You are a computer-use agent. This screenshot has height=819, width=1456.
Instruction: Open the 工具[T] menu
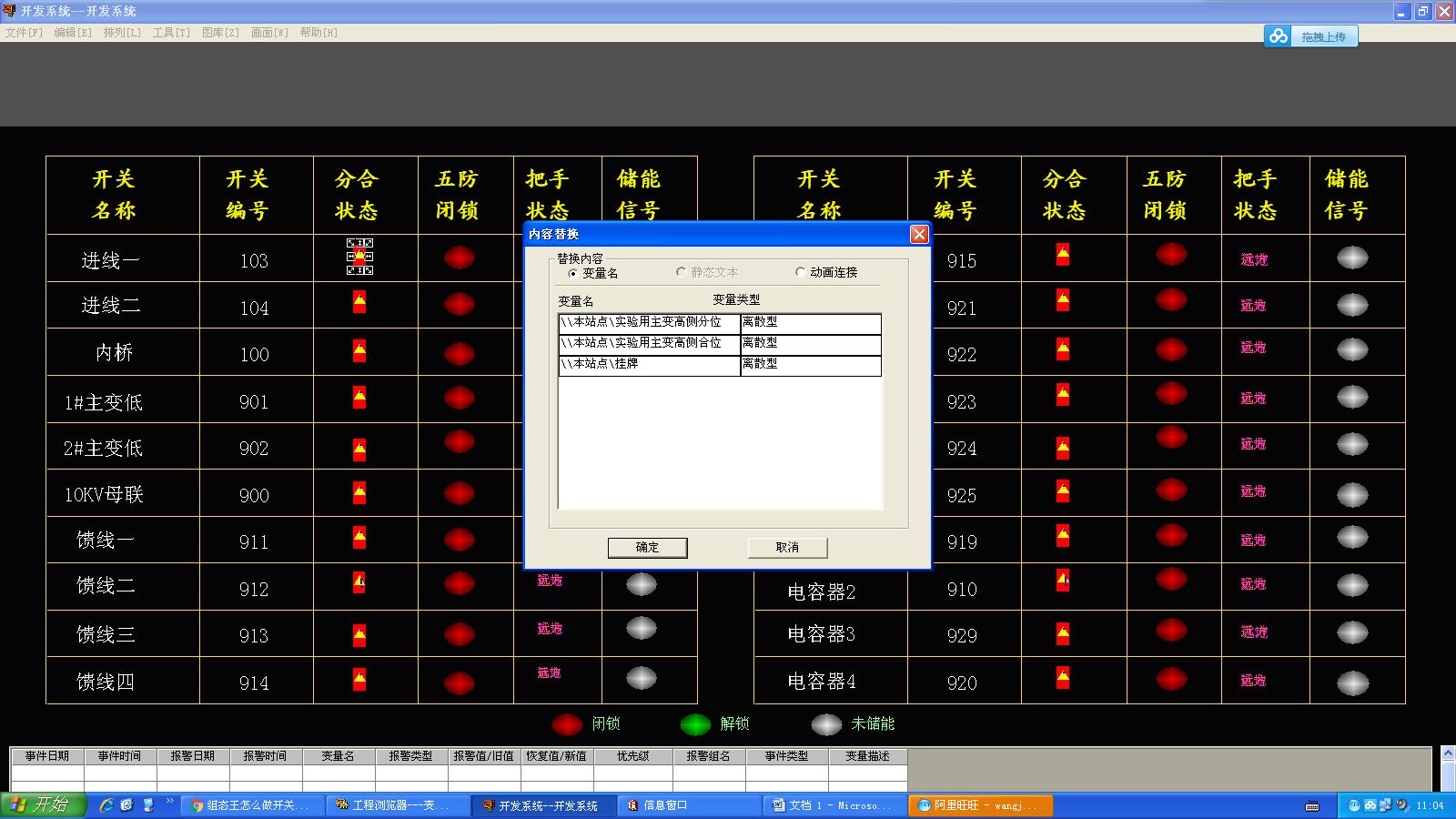pyautogui.click(x=171, y=33)
